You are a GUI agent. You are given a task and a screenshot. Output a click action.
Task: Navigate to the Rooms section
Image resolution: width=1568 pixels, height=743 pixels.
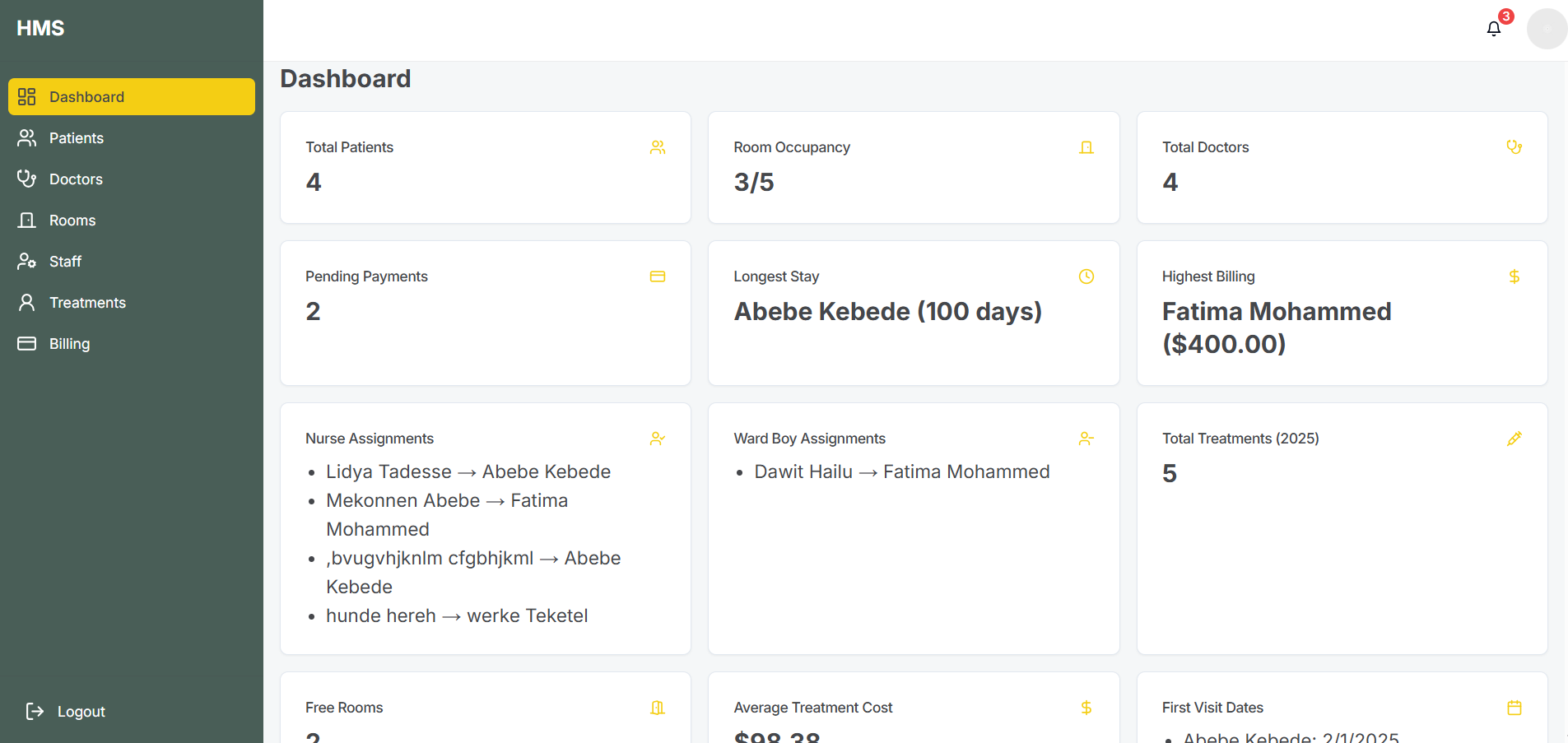coord(72,221)
